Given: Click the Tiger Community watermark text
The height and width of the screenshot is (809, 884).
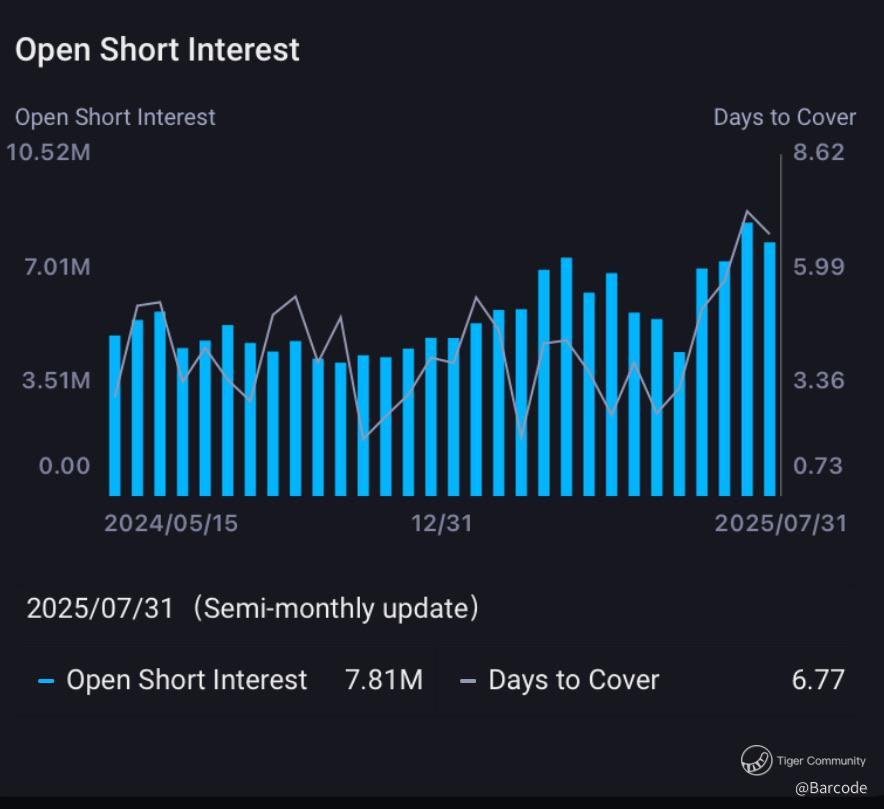Looking at the screenshot, I should [821, 761].
